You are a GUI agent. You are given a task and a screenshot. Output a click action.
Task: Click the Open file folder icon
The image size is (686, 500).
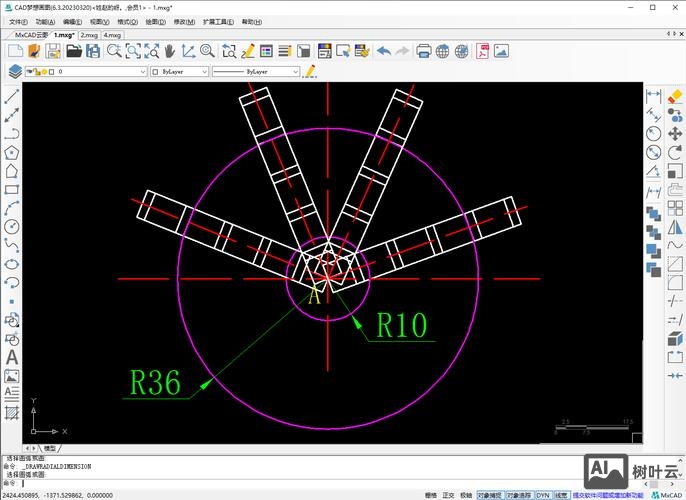74,51
